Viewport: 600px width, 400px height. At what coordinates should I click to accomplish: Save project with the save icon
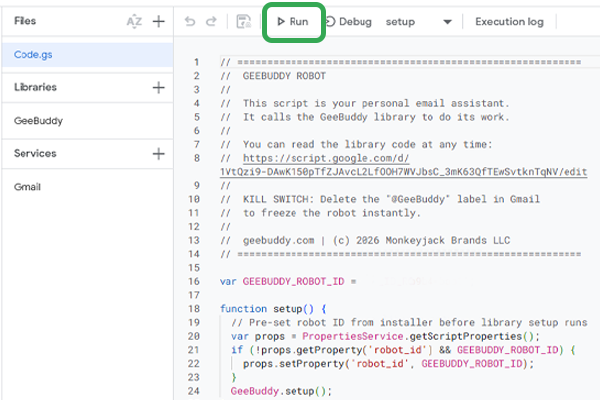pyautogui.click(x=243, y=22)
